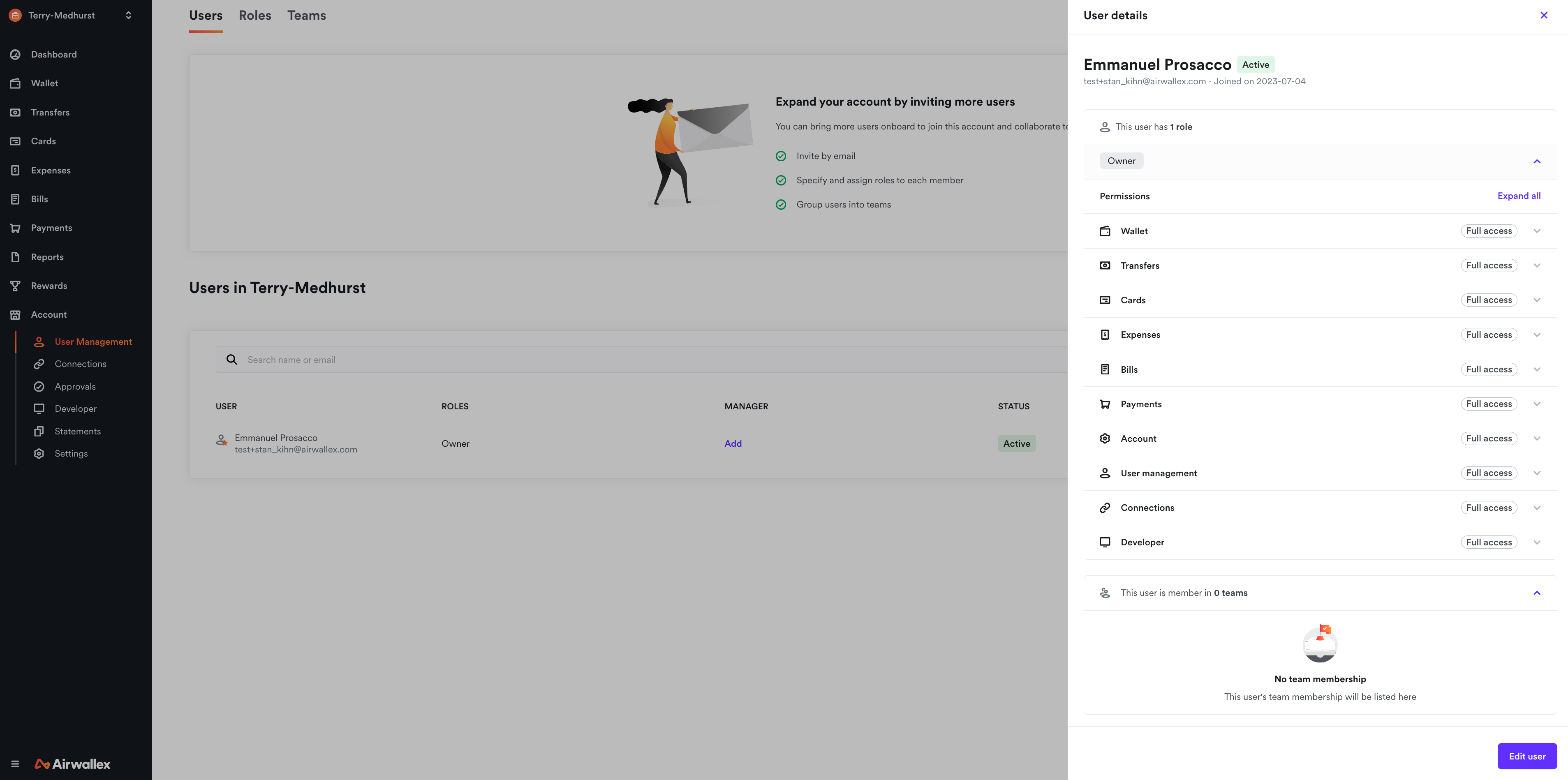Open the Dashboard icon in sidebar
The height and width of the screenshot is (780, 1568).
(15, 55)
